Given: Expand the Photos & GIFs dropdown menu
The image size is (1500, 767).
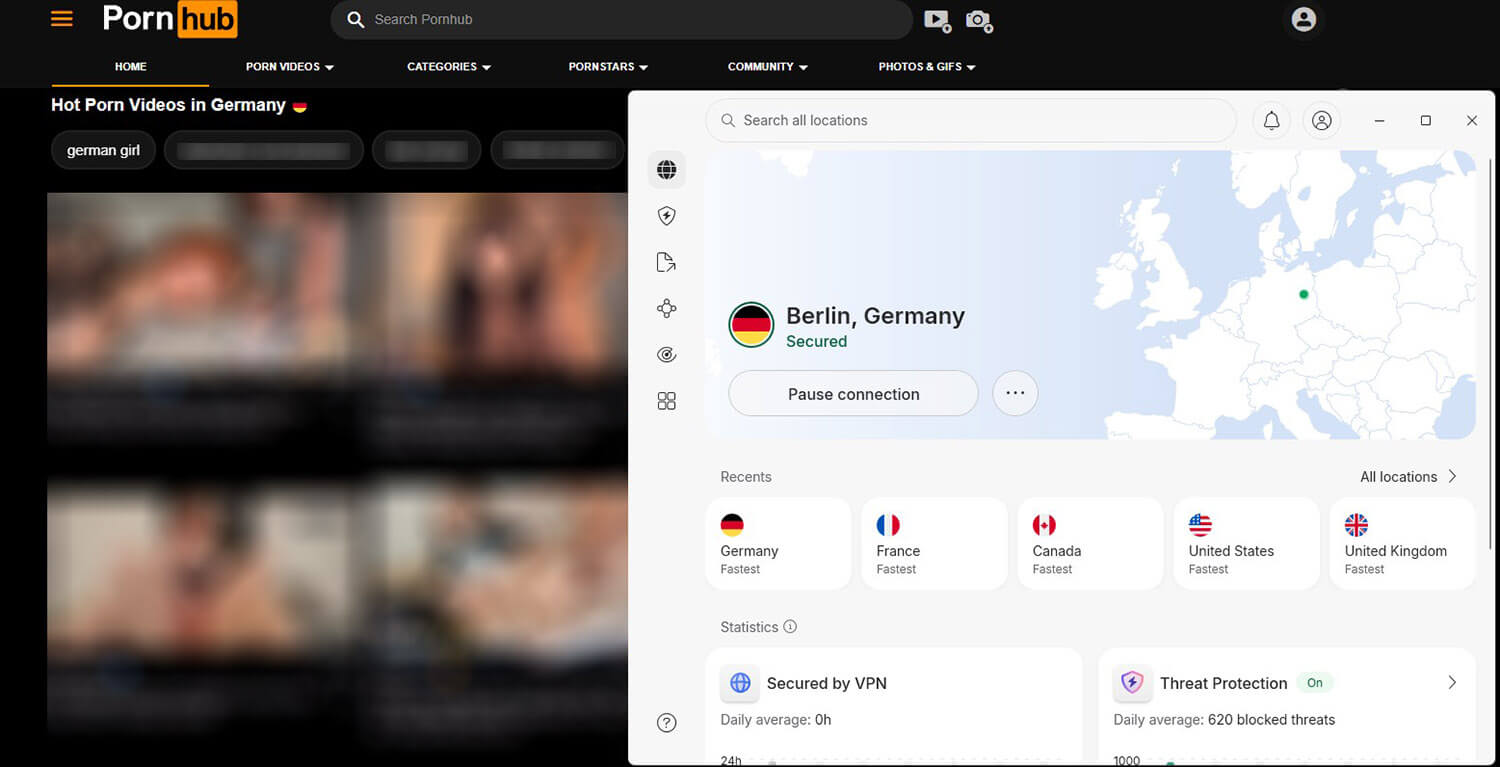Looking at the screenshot, I should [x=927, y=67].
